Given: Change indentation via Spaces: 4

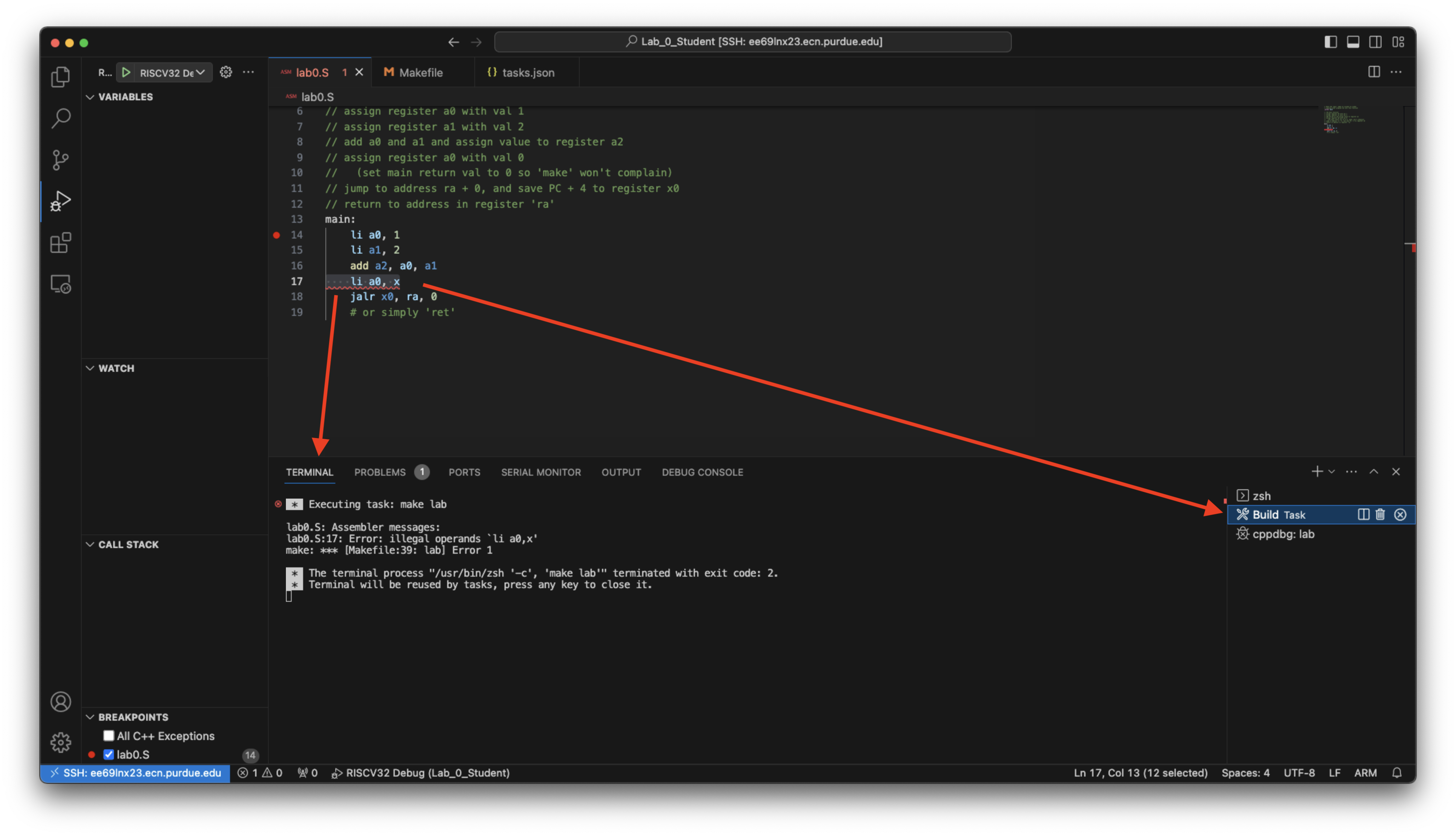Looking at the screenshot, I should coord(1245,773).
